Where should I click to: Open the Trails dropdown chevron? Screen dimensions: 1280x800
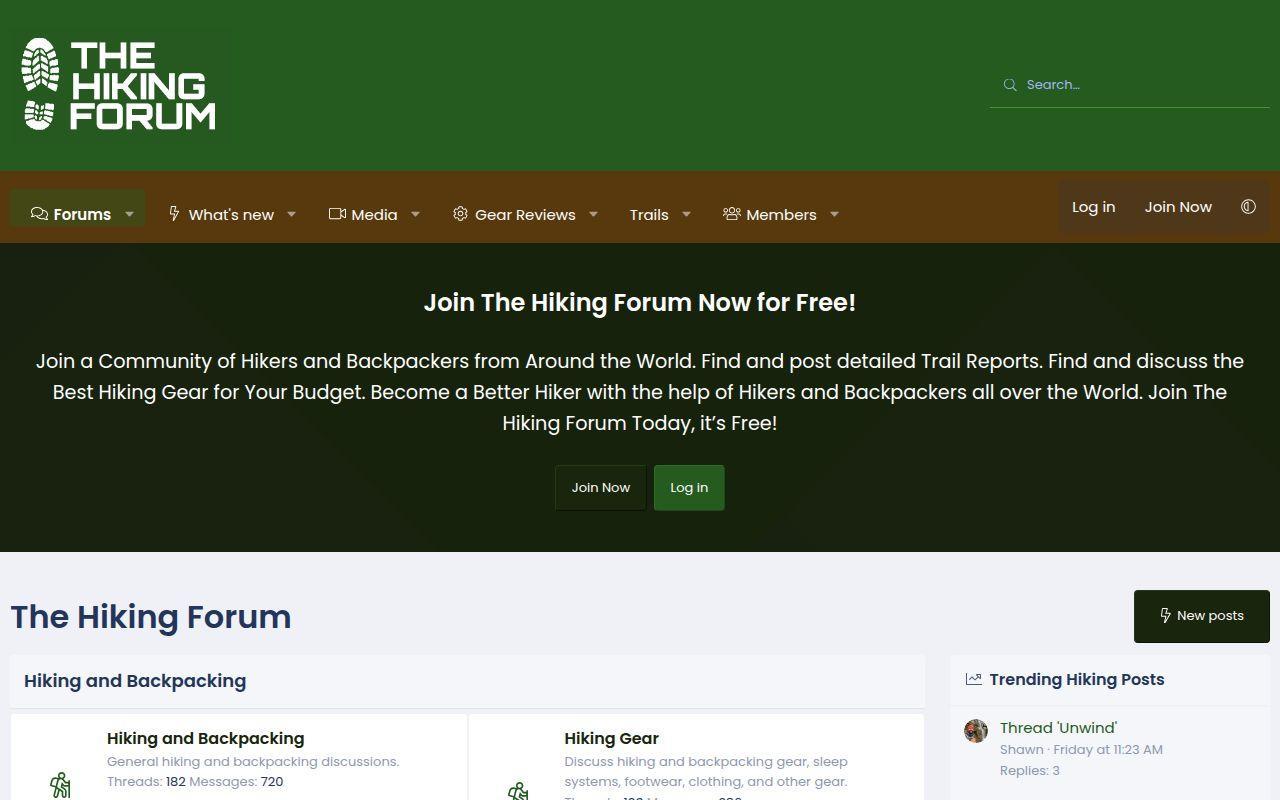[x=686, y=215]
